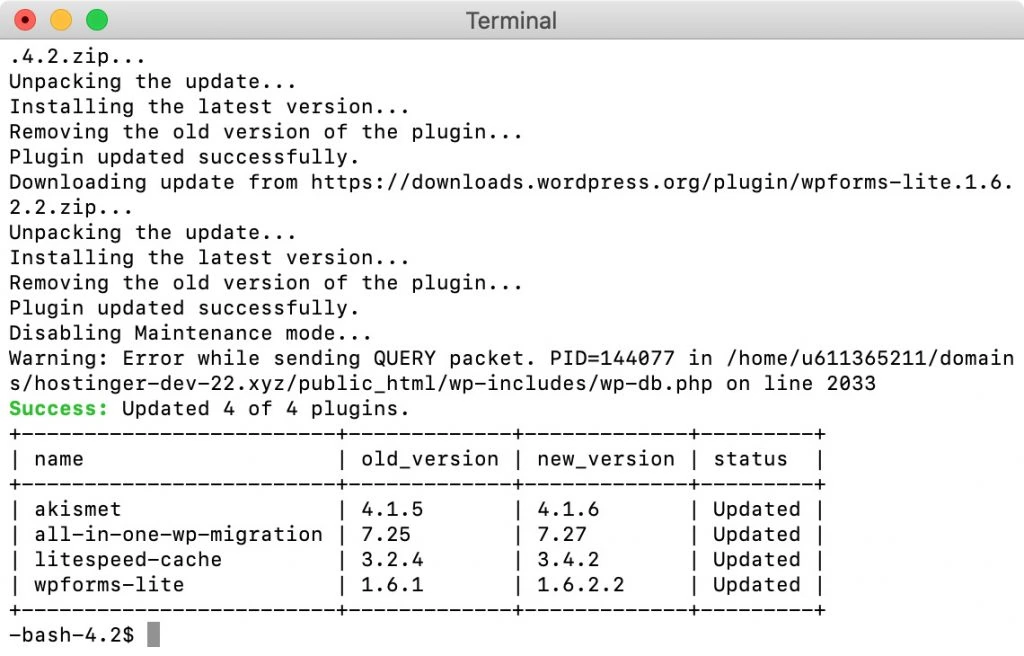
Task: Click new version 1.6.2.2 in the table
Action: pyautogui.click(x=580, y=585)
